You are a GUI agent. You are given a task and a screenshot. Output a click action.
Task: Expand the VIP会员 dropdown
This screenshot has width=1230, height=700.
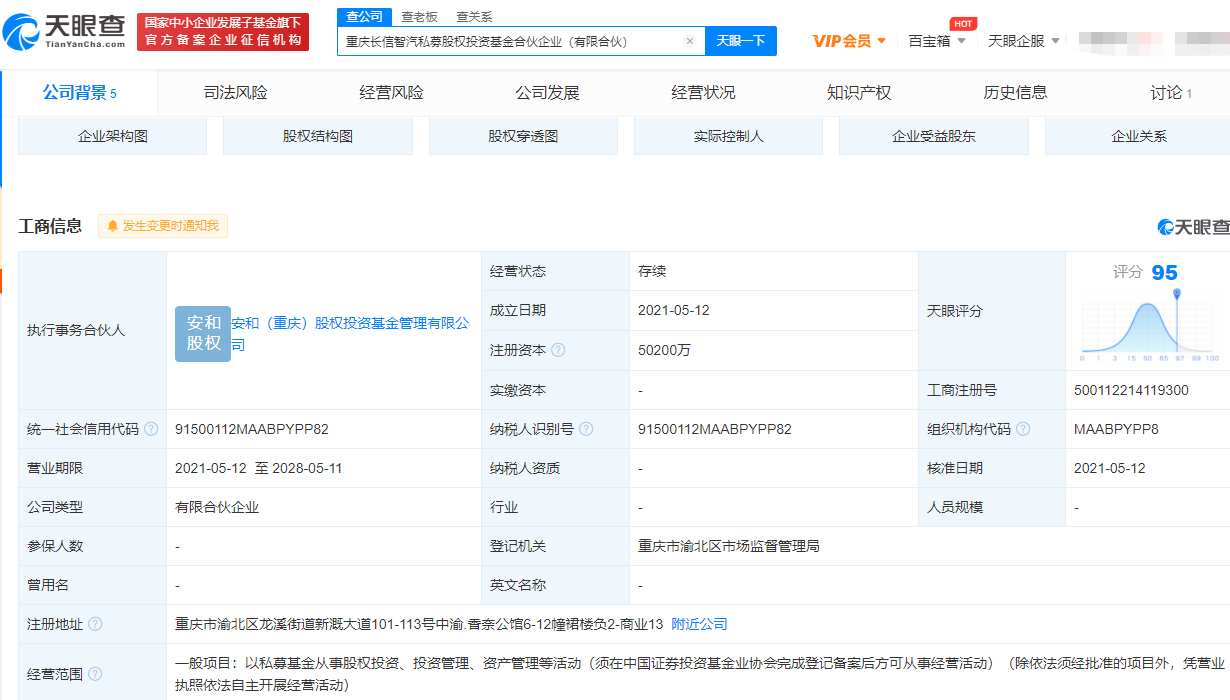click(x=849, y=41)
